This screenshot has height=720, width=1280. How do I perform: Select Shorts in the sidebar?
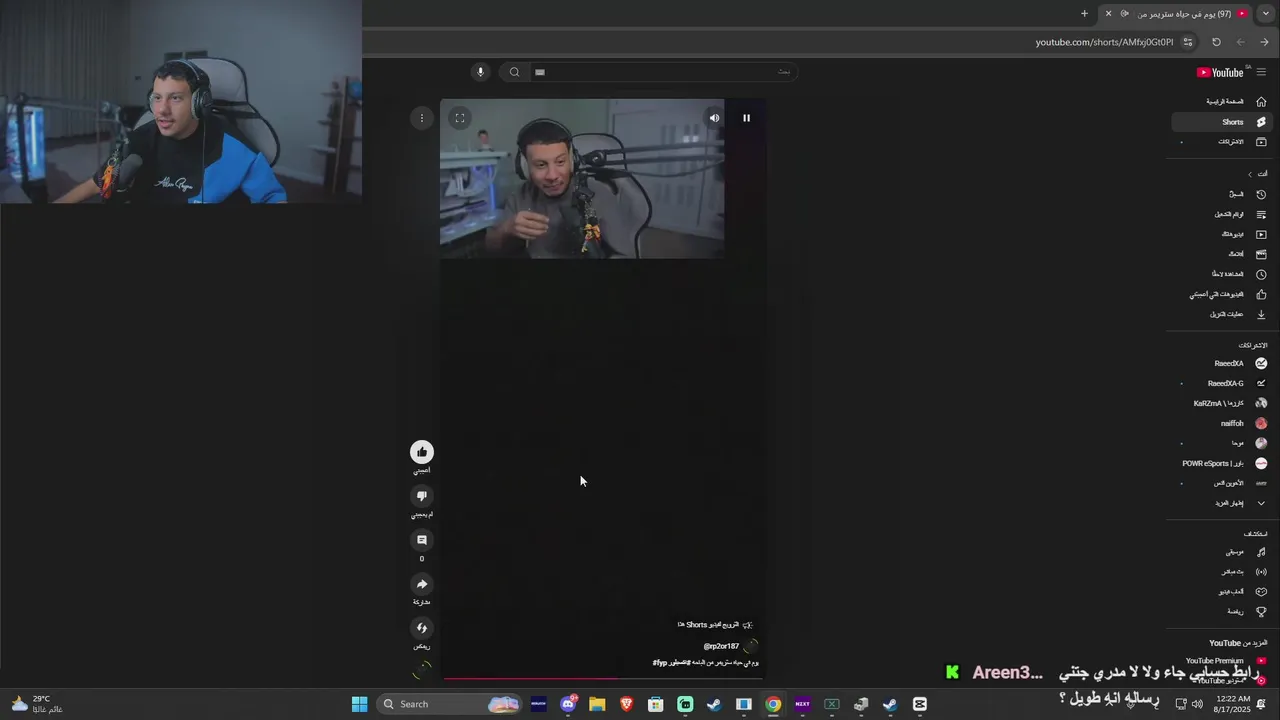pos(1224,122)
